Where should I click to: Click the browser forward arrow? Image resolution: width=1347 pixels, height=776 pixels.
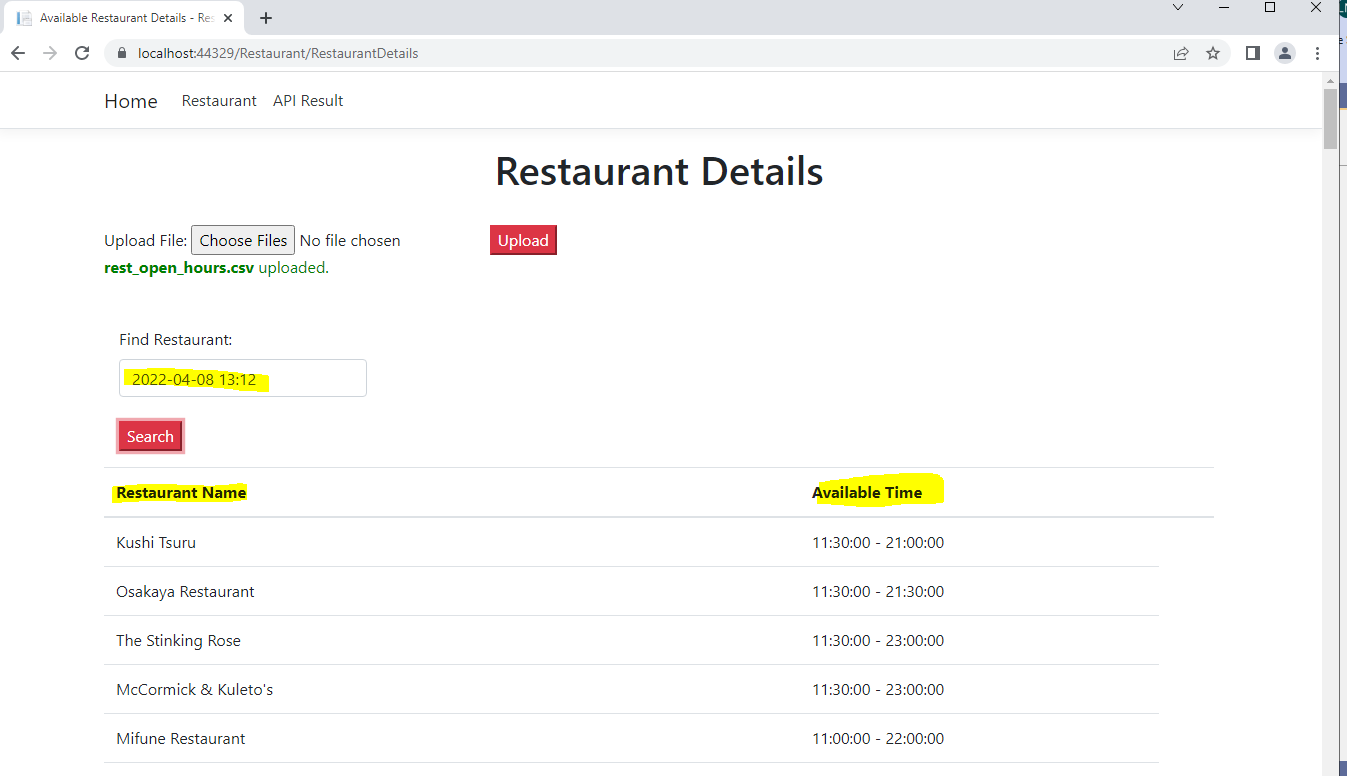pyautogui.click(x=50, y=53)
